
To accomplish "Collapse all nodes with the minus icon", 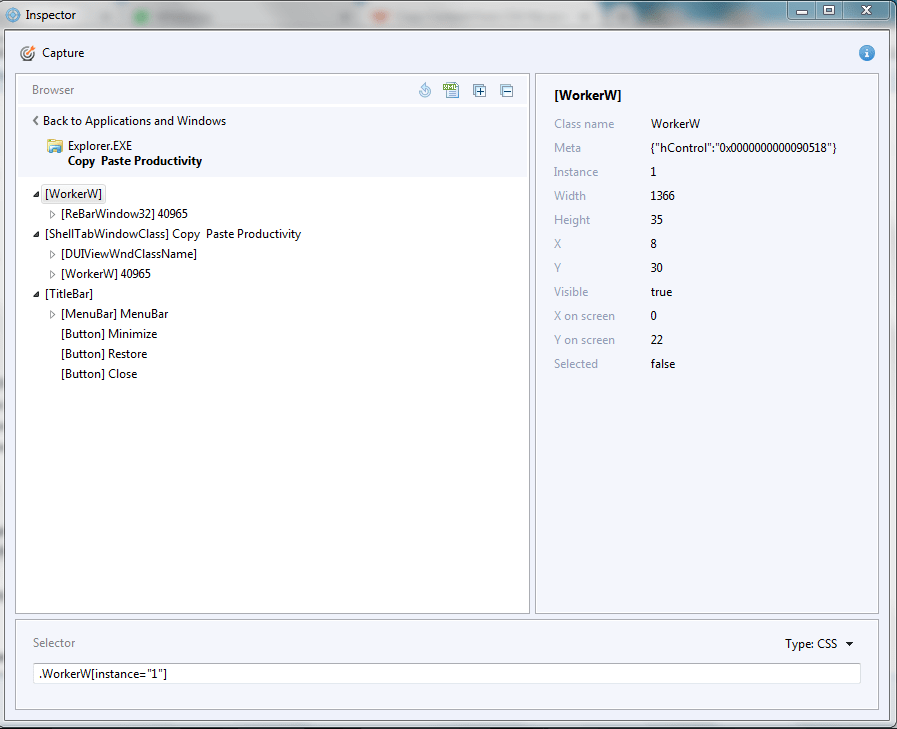I will point(507,90).
